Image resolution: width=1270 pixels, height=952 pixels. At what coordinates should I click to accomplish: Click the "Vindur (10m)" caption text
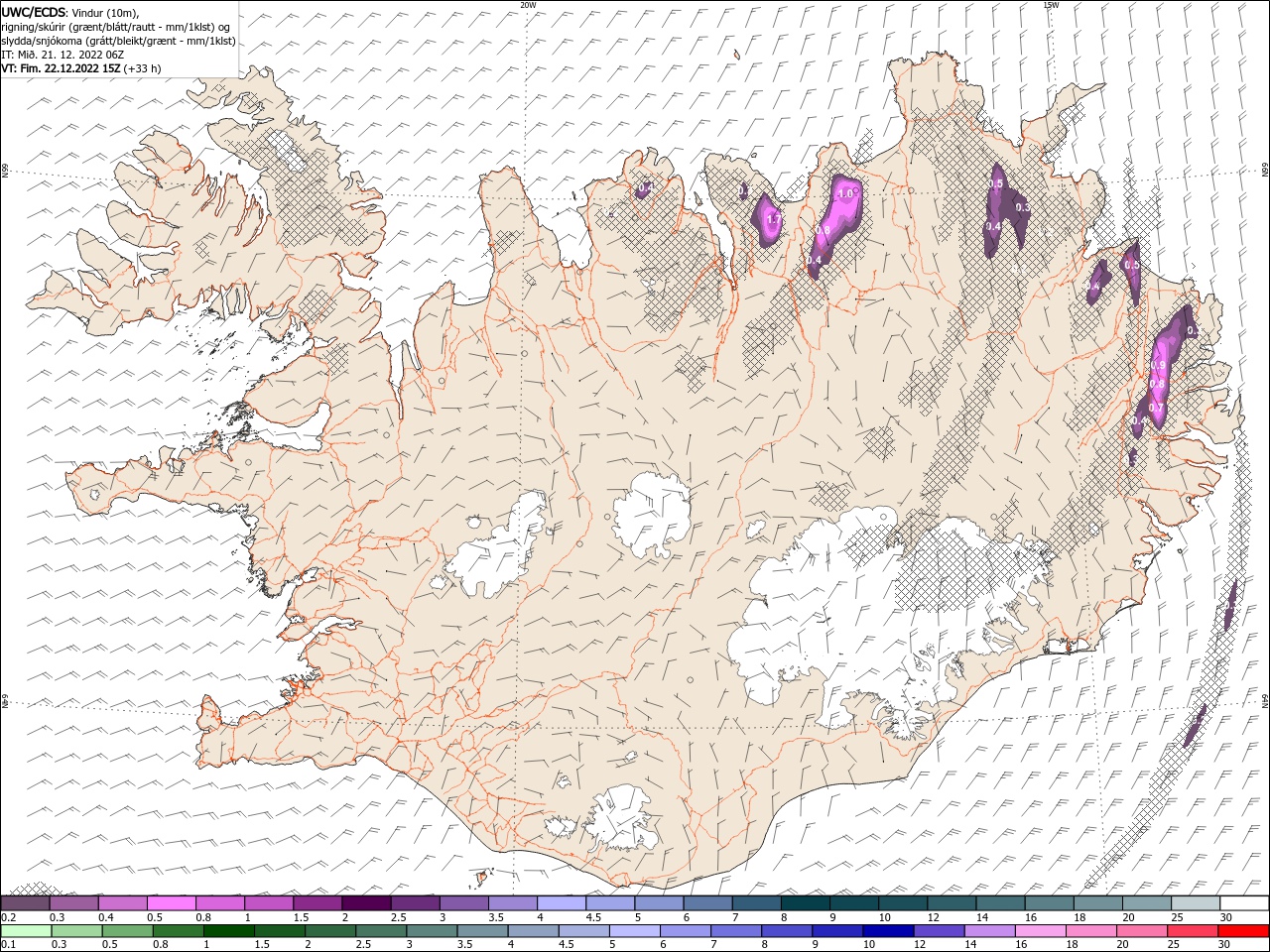pyautogui.click(x=106, y=12)
